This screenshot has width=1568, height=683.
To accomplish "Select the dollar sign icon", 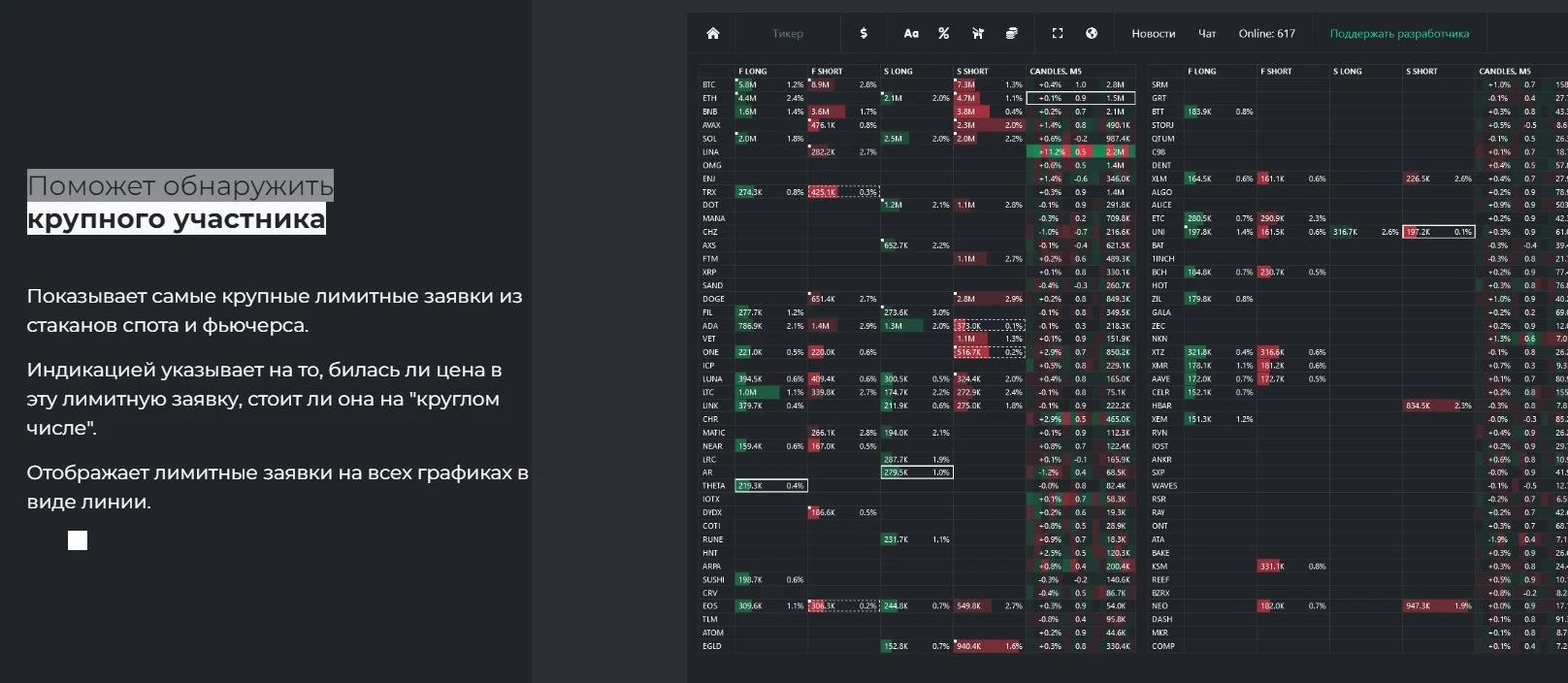I will [864, 33].
